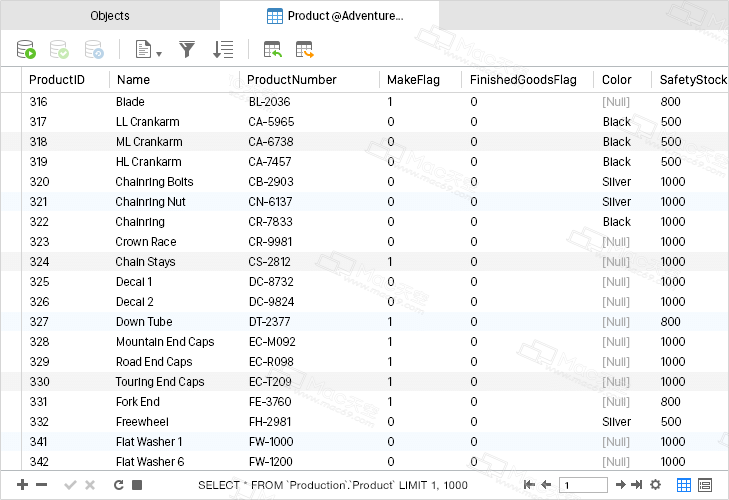Select the Product @Adventure tab

330,15
